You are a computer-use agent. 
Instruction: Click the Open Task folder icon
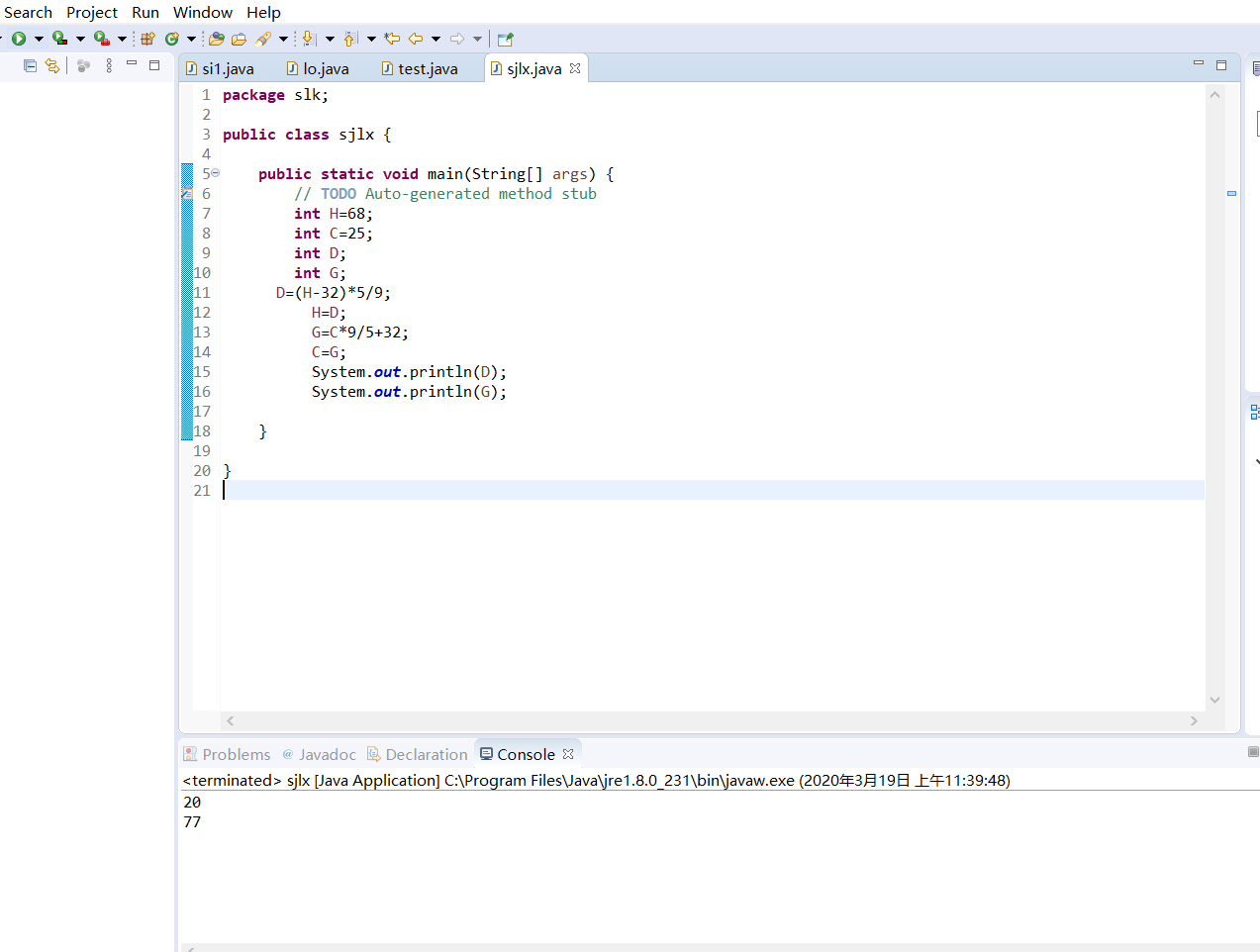point(239,39)
